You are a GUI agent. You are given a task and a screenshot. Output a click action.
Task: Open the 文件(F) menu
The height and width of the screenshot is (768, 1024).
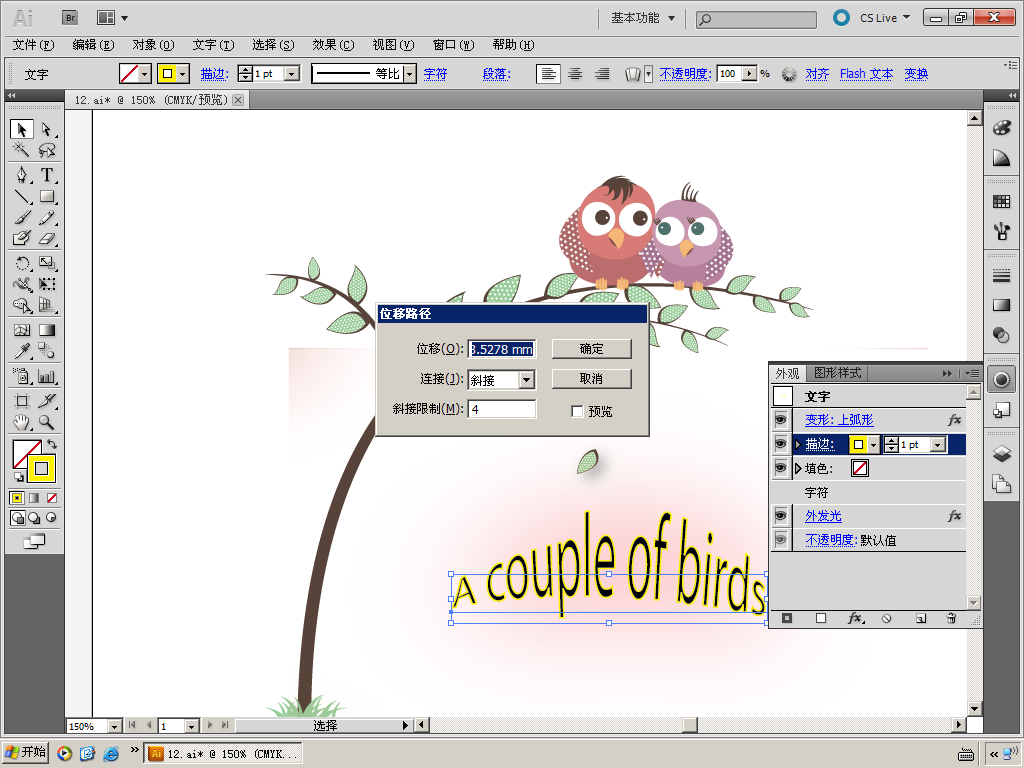tap(33, 44)
